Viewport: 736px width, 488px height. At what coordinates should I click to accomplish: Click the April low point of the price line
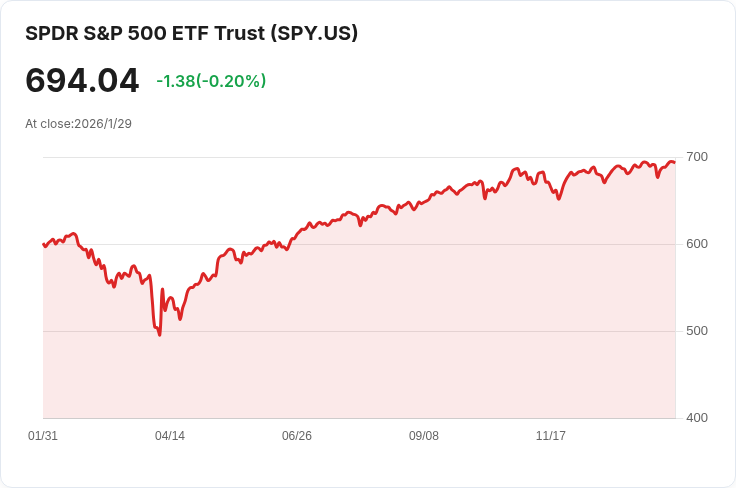pyautogui.click(x=159, y=334)
